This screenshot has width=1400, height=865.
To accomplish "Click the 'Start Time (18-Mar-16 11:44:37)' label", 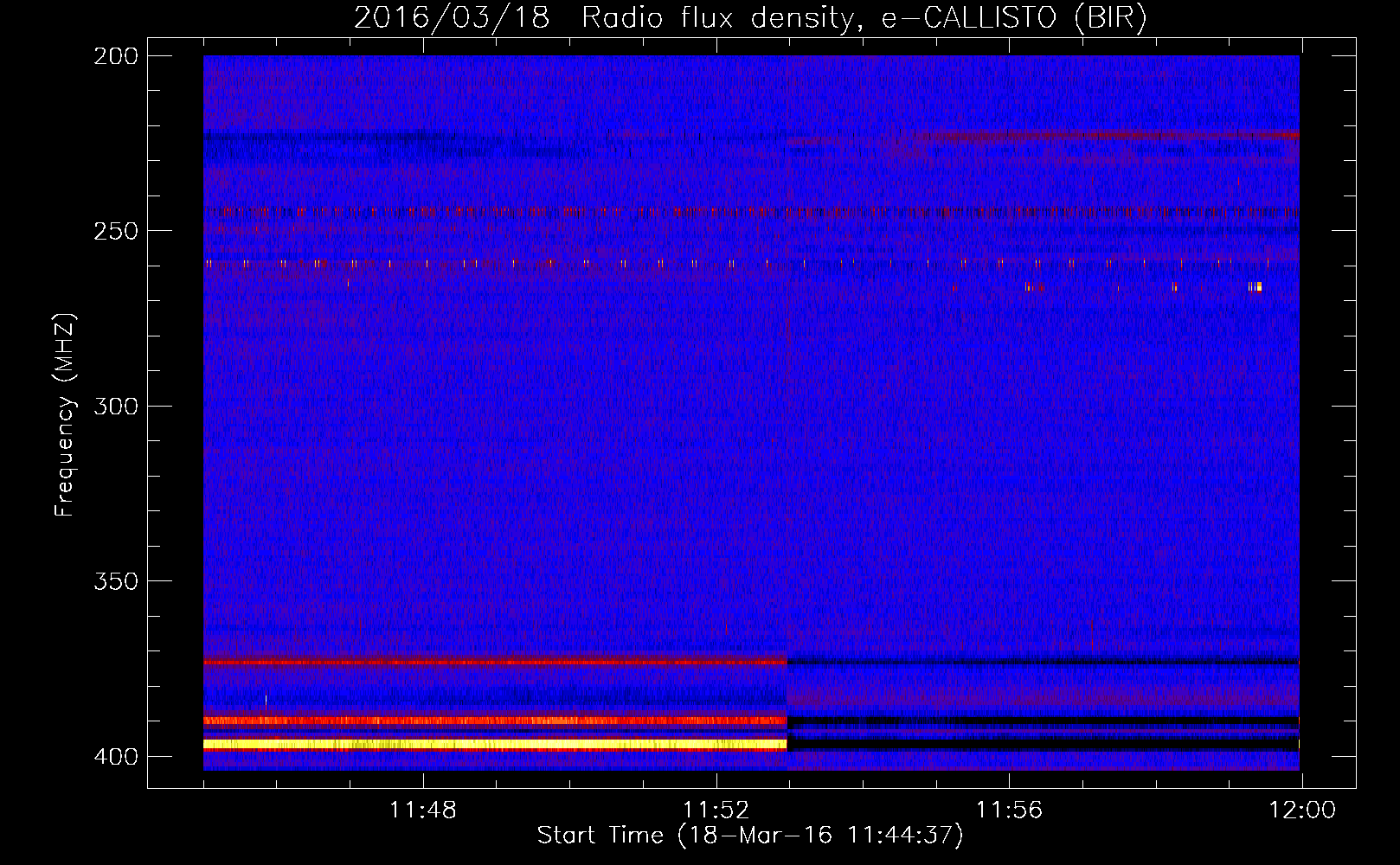I will pyautogui.click(x=750, y=836).
